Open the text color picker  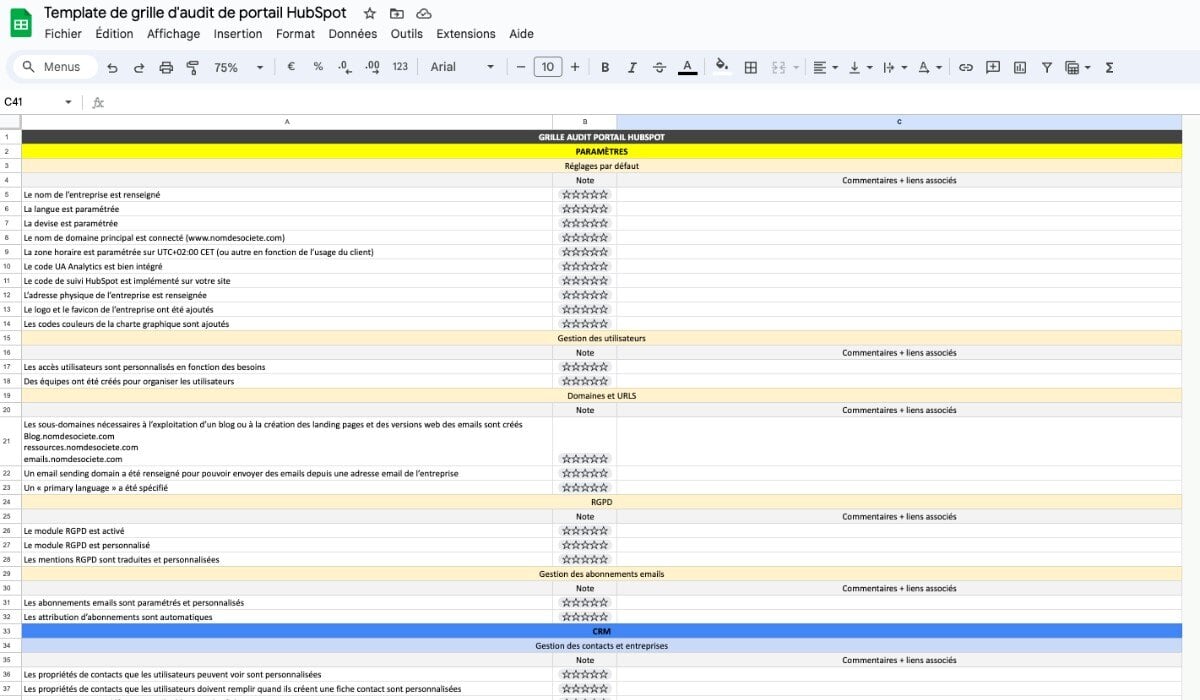pyautogui.click(x=687, y=67)
